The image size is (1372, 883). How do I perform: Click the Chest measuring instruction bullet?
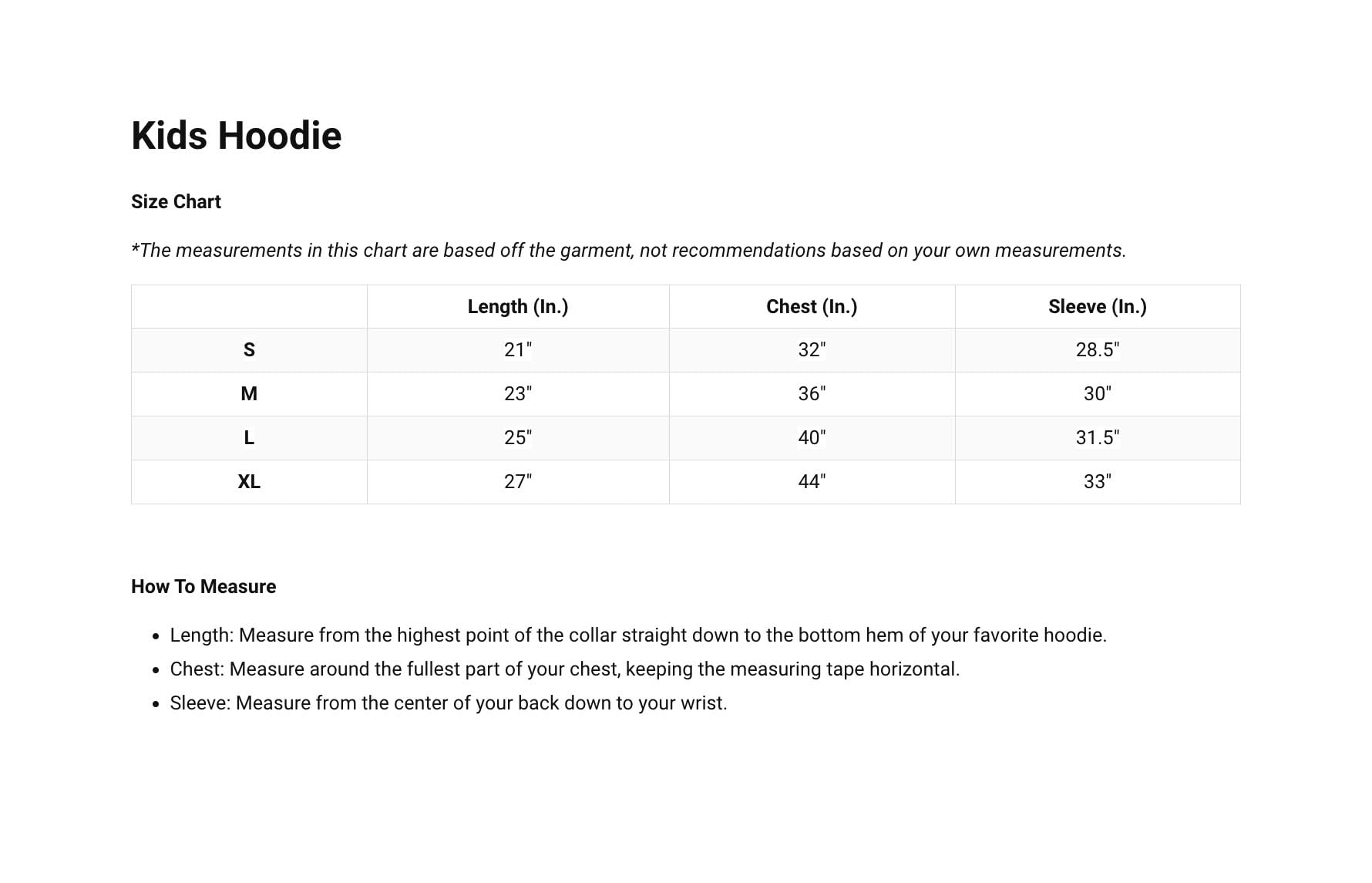coord(564,669)
